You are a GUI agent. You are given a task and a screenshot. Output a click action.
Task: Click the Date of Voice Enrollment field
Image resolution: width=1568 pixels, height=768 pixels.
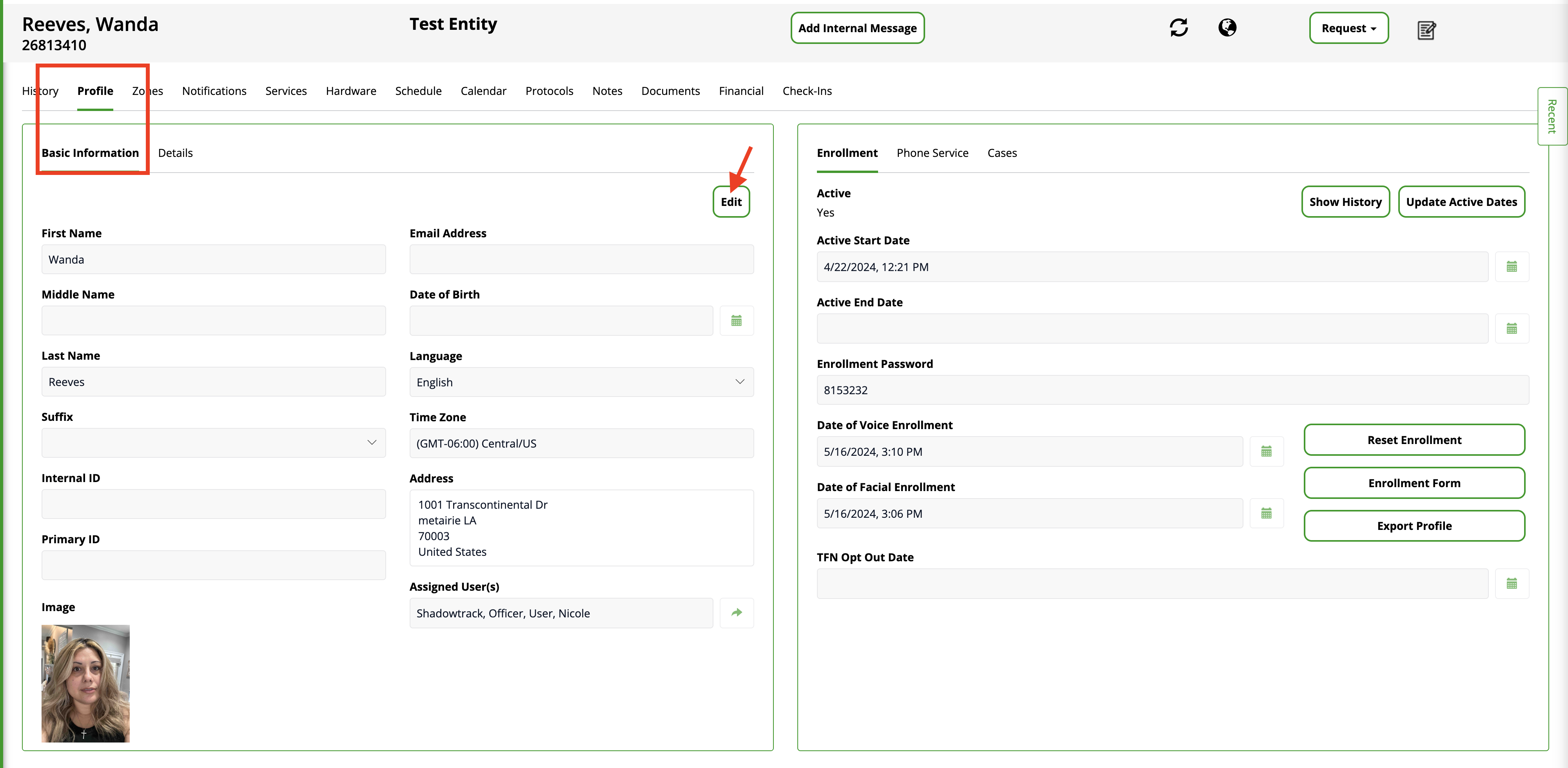coord(1029,451)
